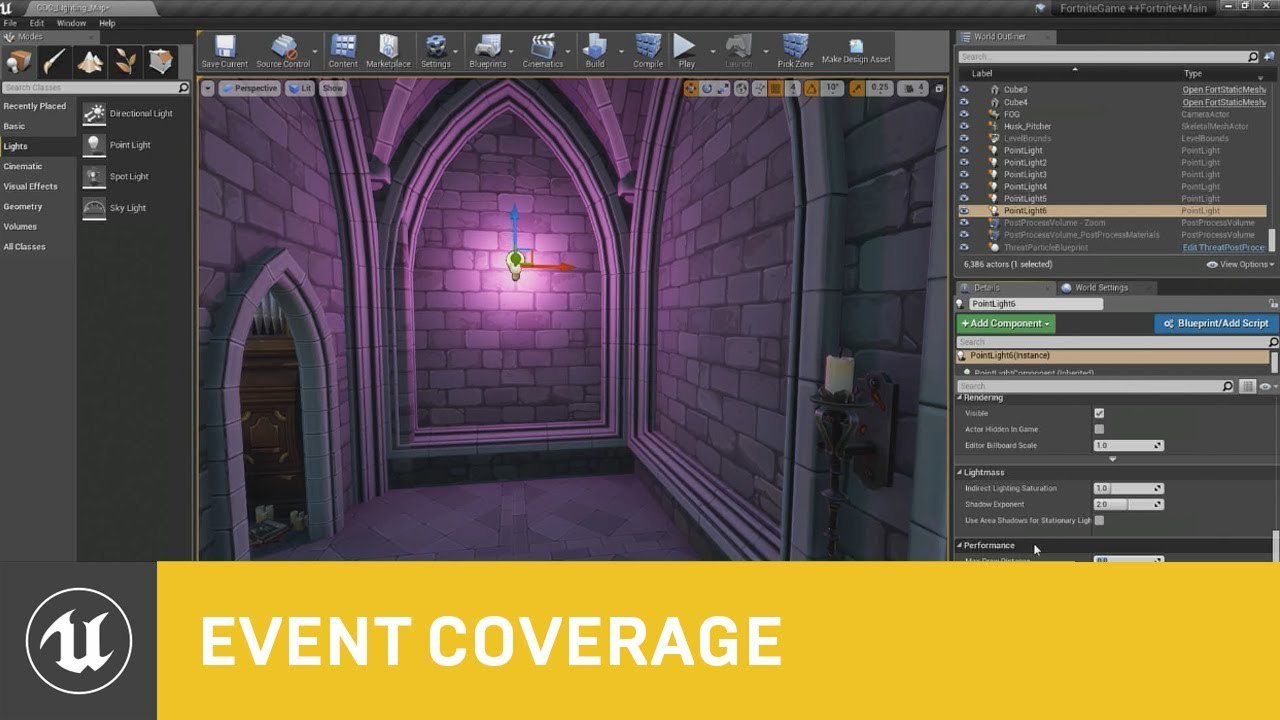The width and height of the screenshot is (1280, 720).
Task: Check Actor Hidden In Game
Action: [1099, 429]
